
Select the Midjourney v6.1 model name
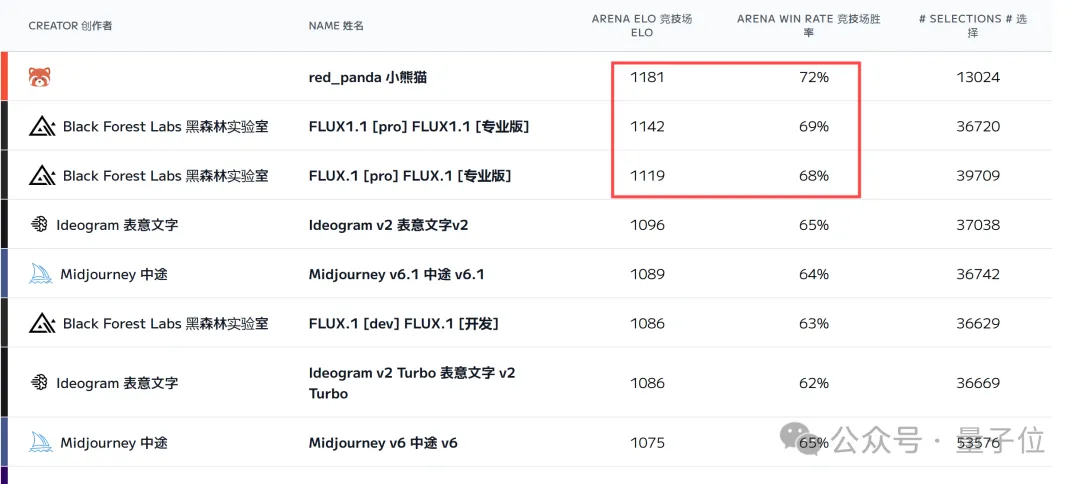click(396, 275)
